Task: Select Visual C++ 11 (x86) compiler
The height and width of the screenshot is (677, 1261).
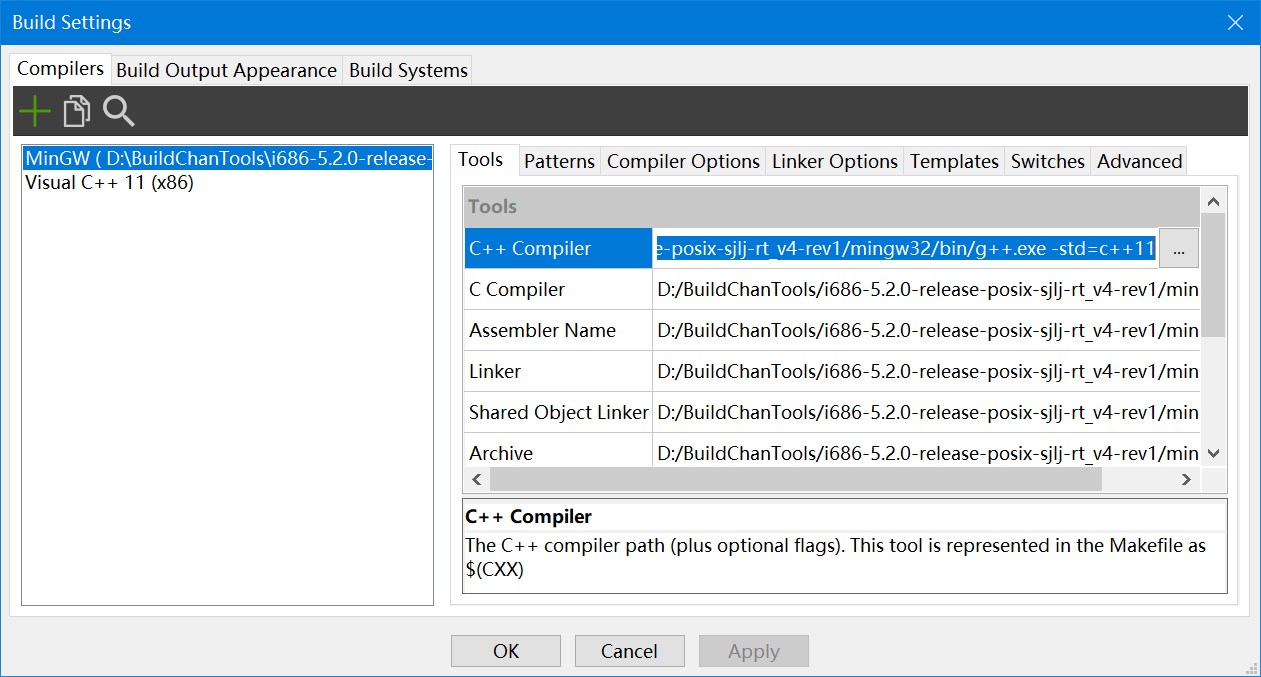Action: (109, 183)
